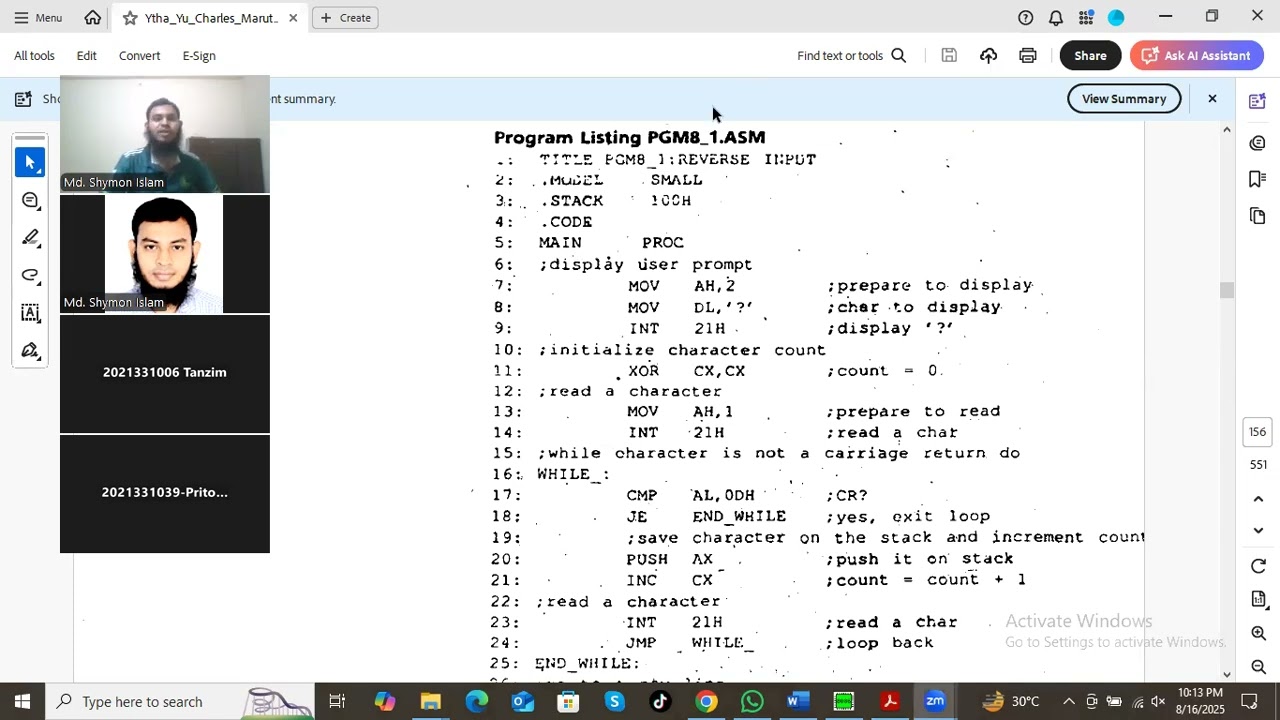Click the View Summary button
Screen dimensions: 1280x720
pyautogui.click(x=1124, y=99)
